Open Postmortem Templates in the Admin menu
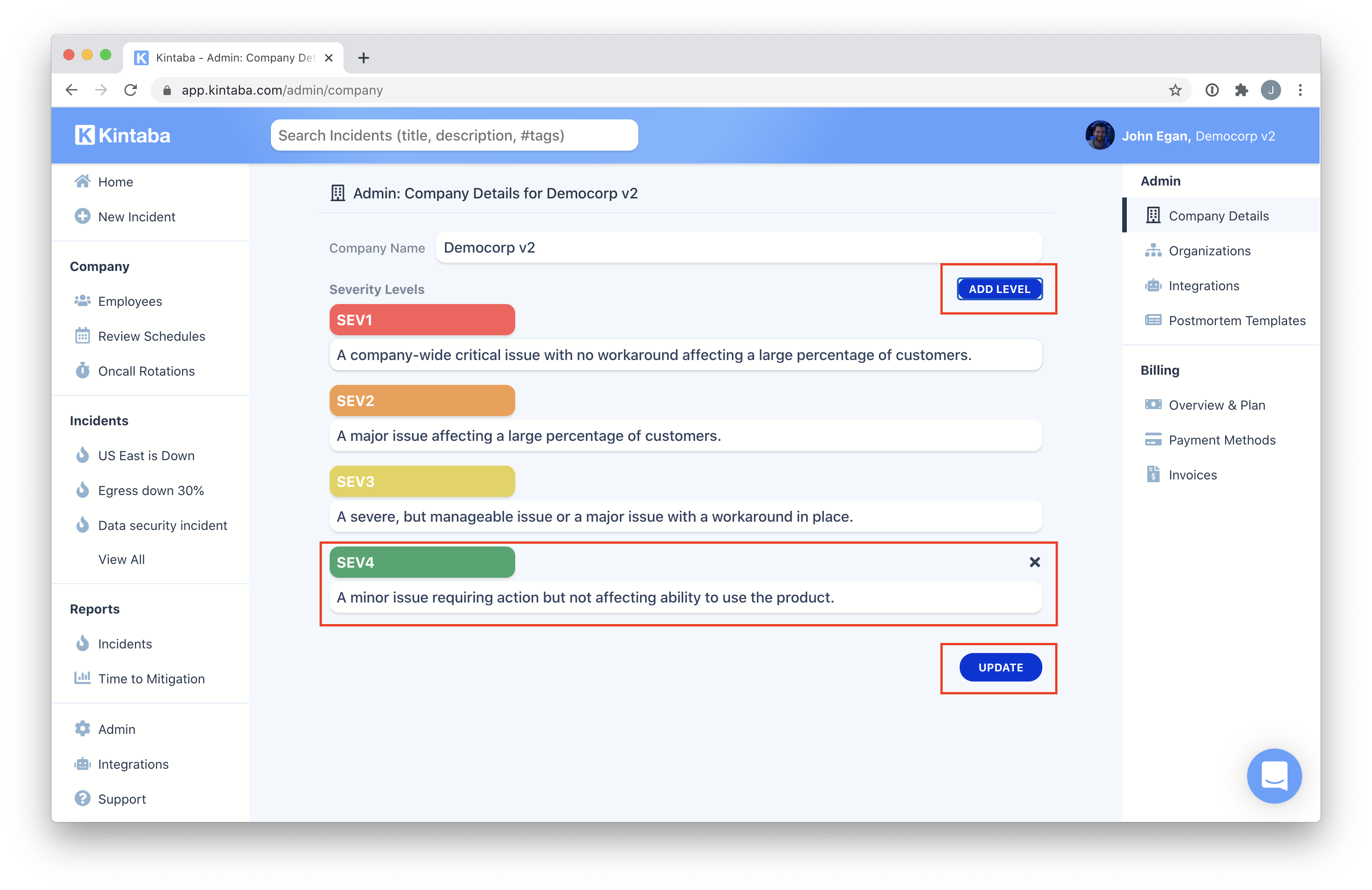This screenshot has width=1372, height=890. (1237, 321)
